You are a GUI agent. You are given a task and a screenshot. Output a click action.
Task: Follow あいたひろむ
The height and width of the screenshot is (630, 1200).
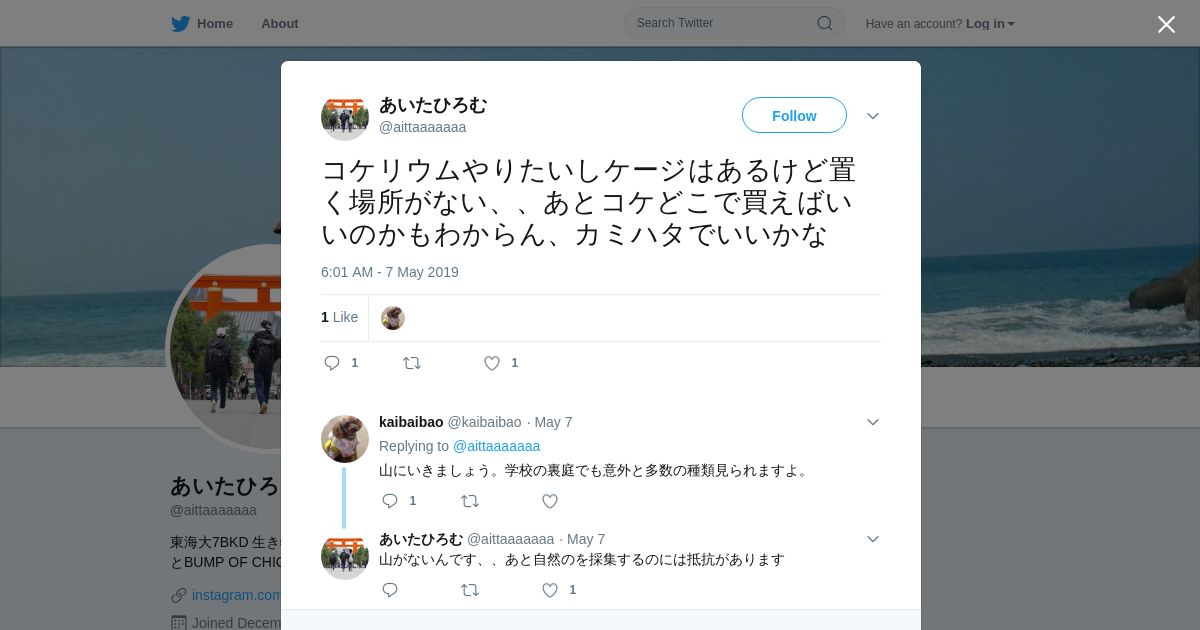[794, 115]
